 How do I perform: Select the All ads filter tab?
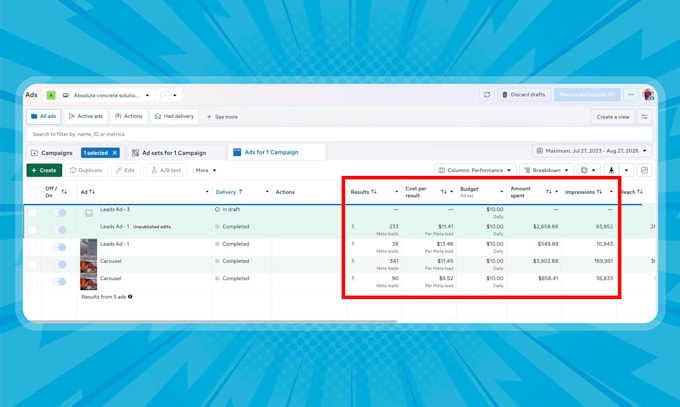(x=43, y=116)
